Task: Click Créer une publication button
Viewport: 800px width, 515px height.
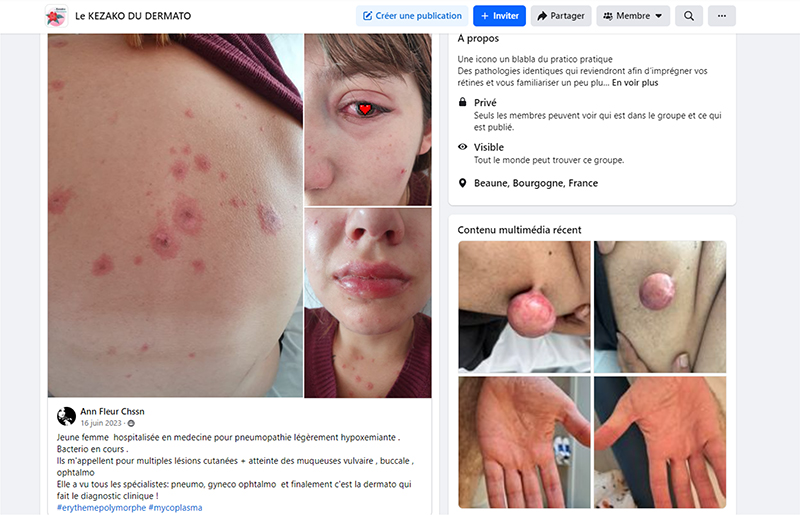Action: [x=412, y=16]
